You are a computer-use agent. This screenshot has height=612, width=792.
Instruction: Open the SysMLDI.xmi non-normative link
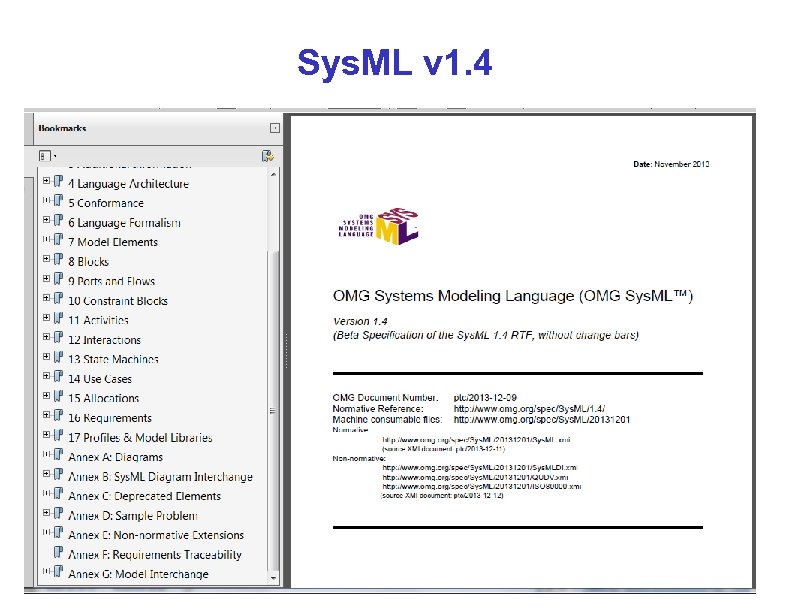pos(479,468)
